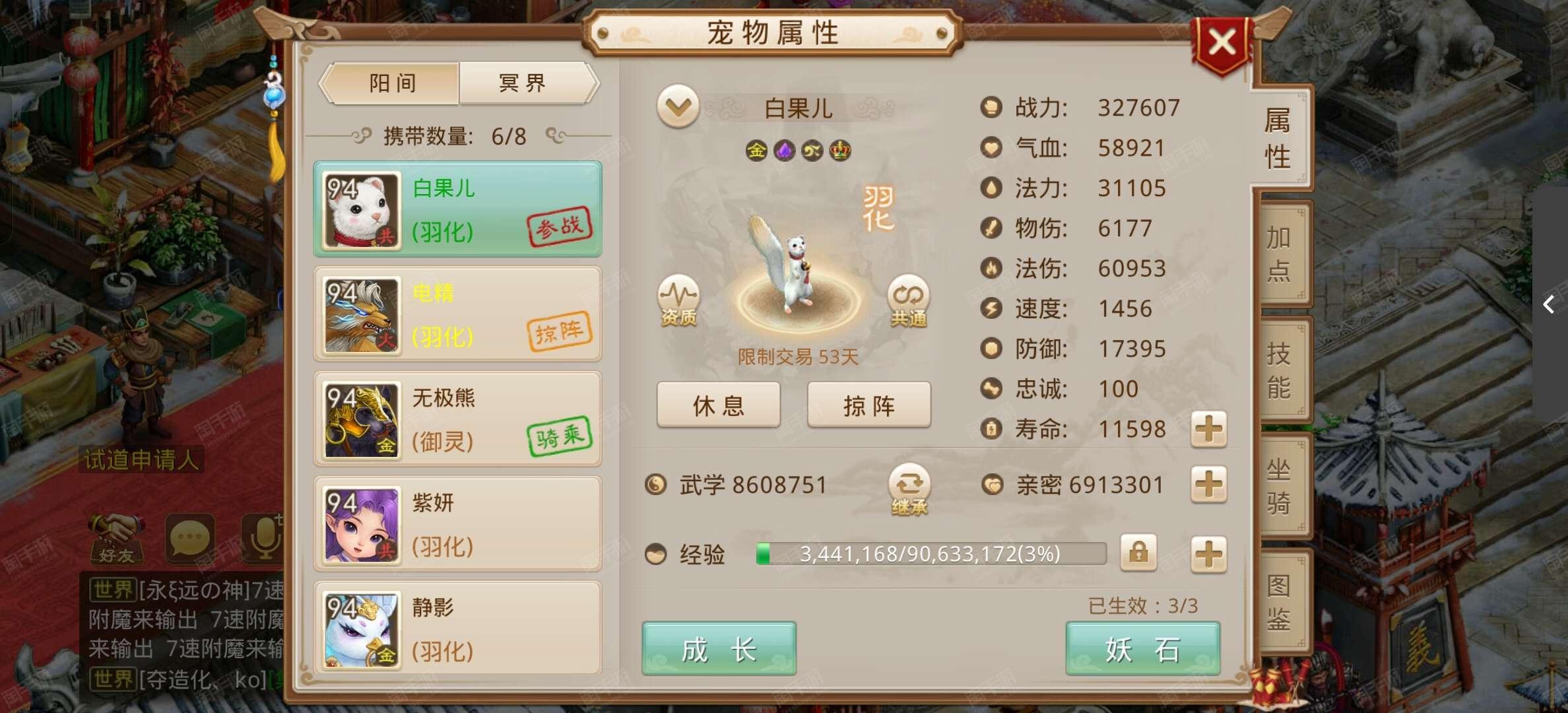This screenshot has height=713, width=1568.
Task: Open the chat bubble icon
Action: pyautogui.click(x=190, y=538)
